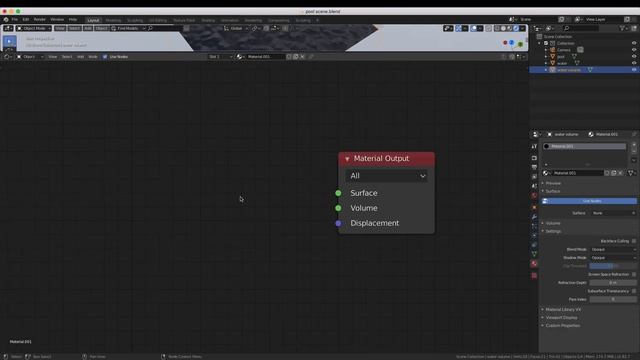Toggle the Use Nodes checkbox in header

tap(105, 57)
